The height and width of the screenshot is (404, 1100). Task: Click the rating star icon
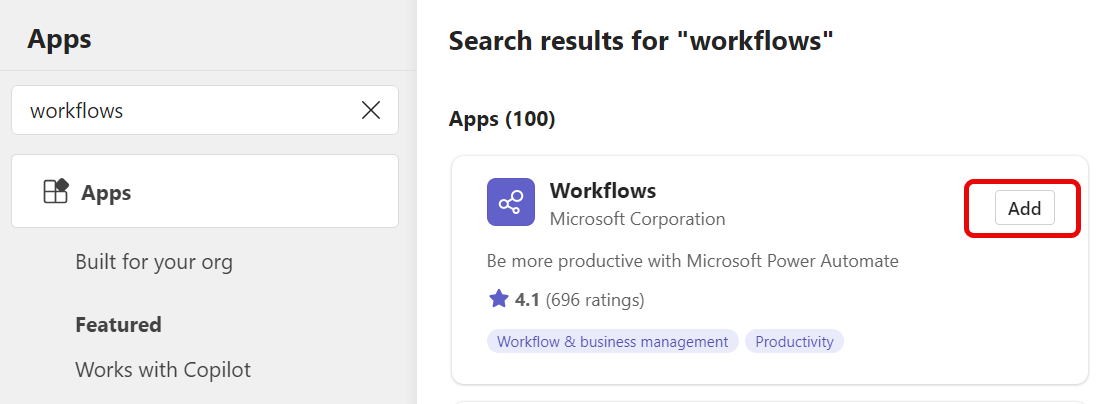pos(499,299)
